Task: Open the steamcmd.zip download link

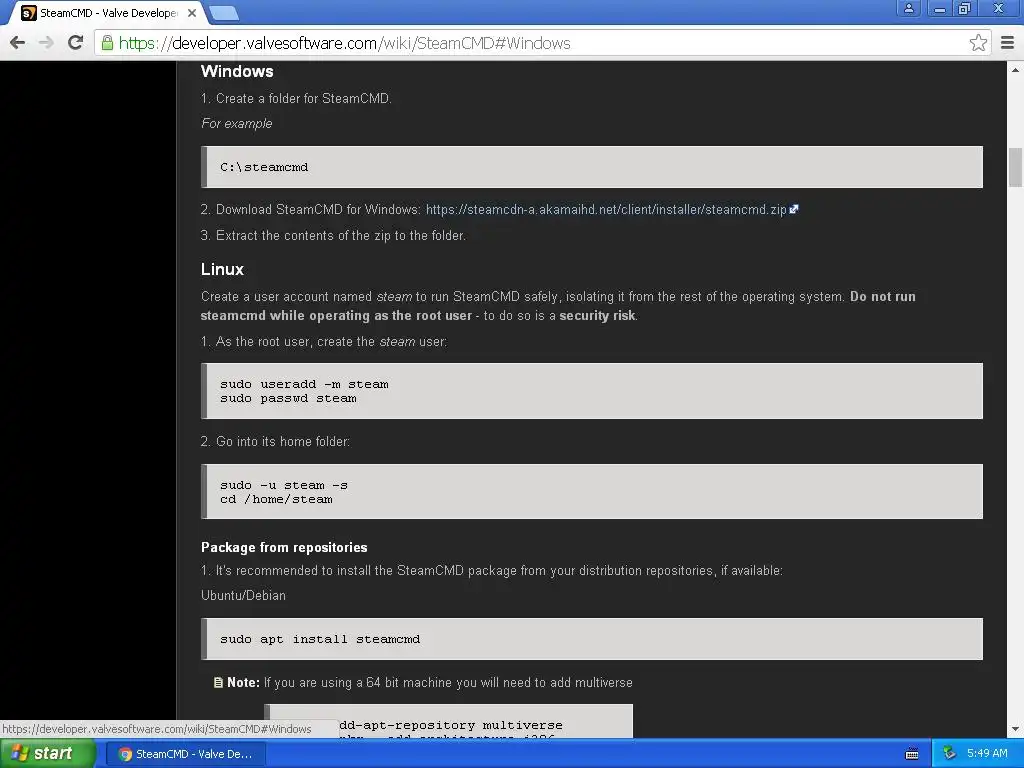Action: tap(605, 210)
